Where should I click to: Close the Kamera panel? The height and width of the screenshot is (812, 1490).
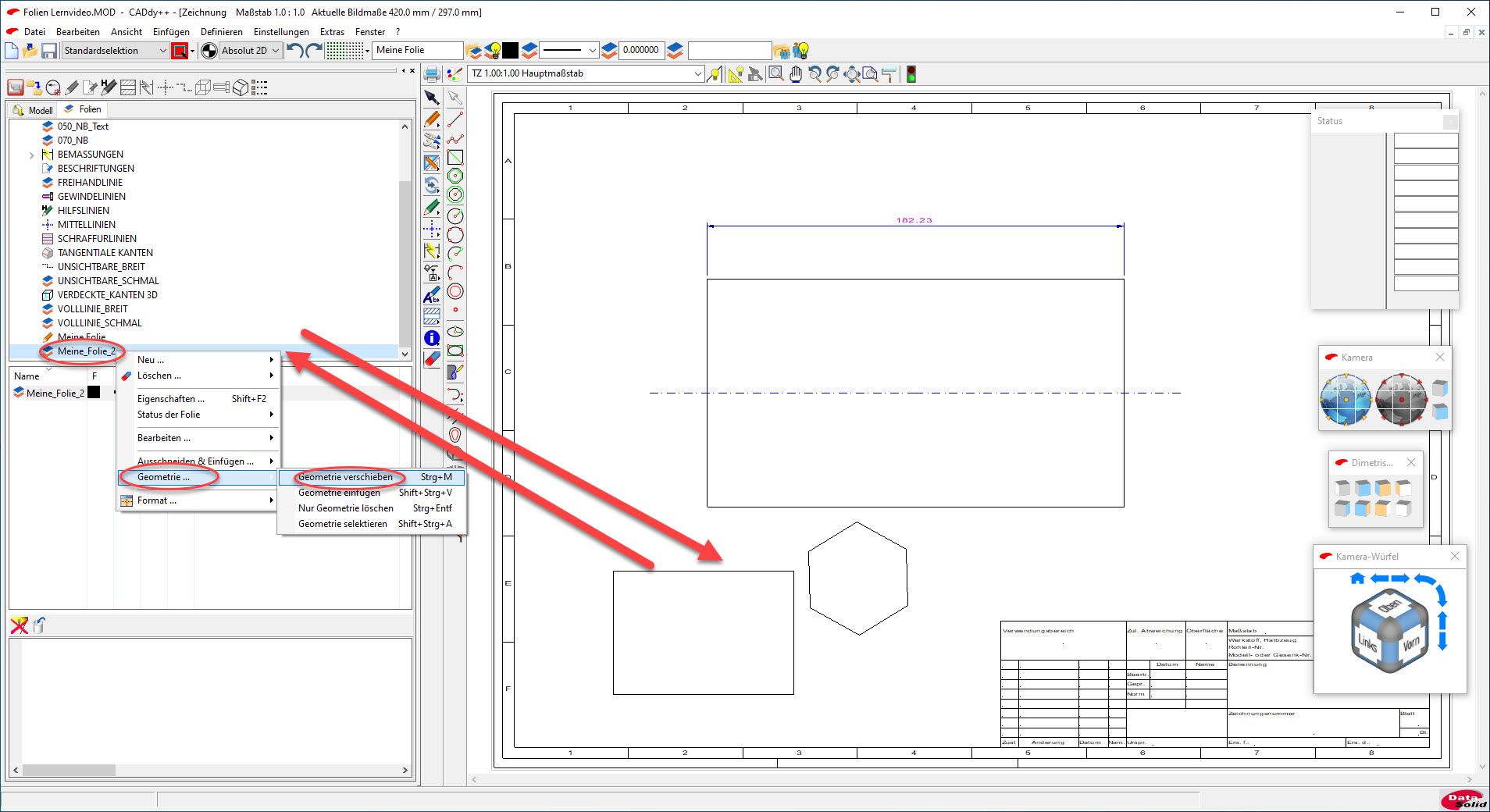[x=1440, y=357]
